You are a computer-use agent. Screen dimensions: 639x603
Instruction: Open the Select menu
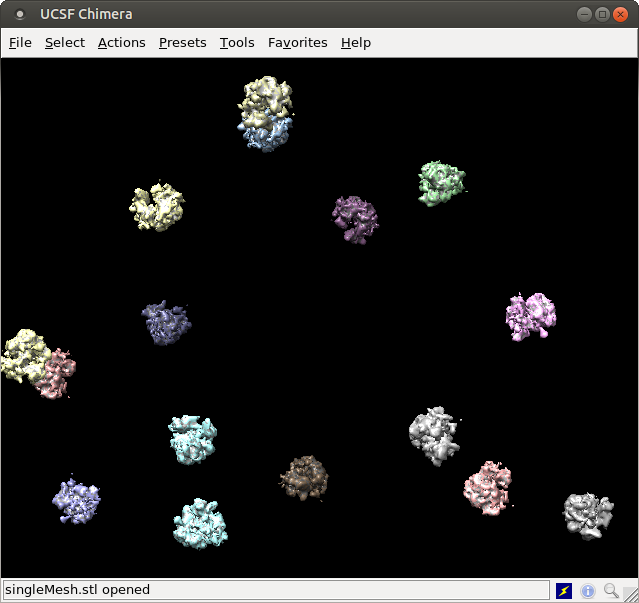click(x=65, y=42)
